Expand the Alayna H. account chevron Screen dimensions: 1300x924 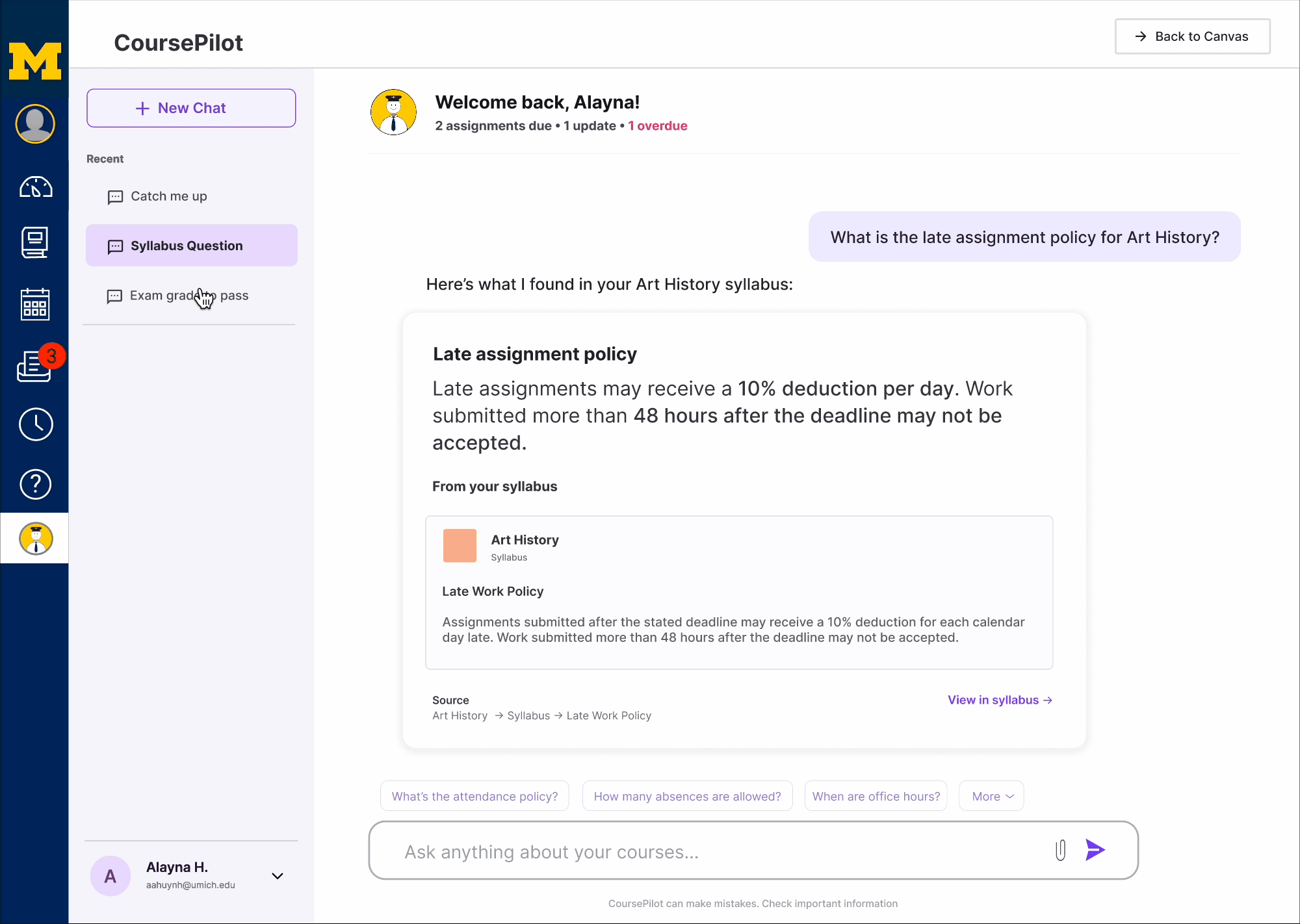278,876
